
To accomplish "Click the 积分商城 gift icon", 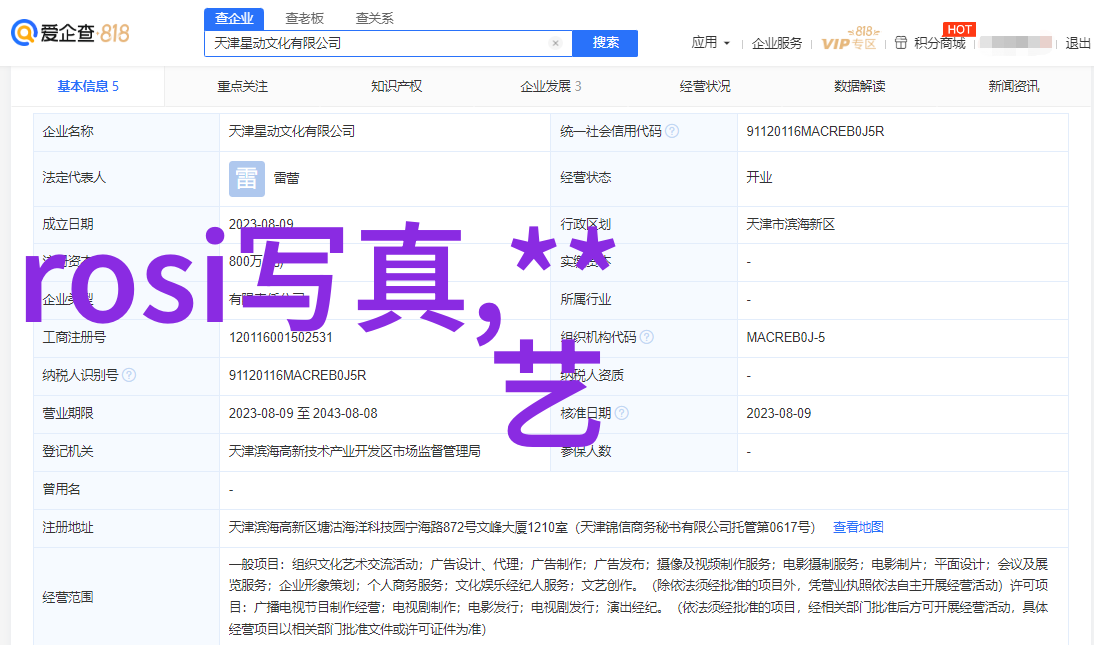I will click(901, 43).
